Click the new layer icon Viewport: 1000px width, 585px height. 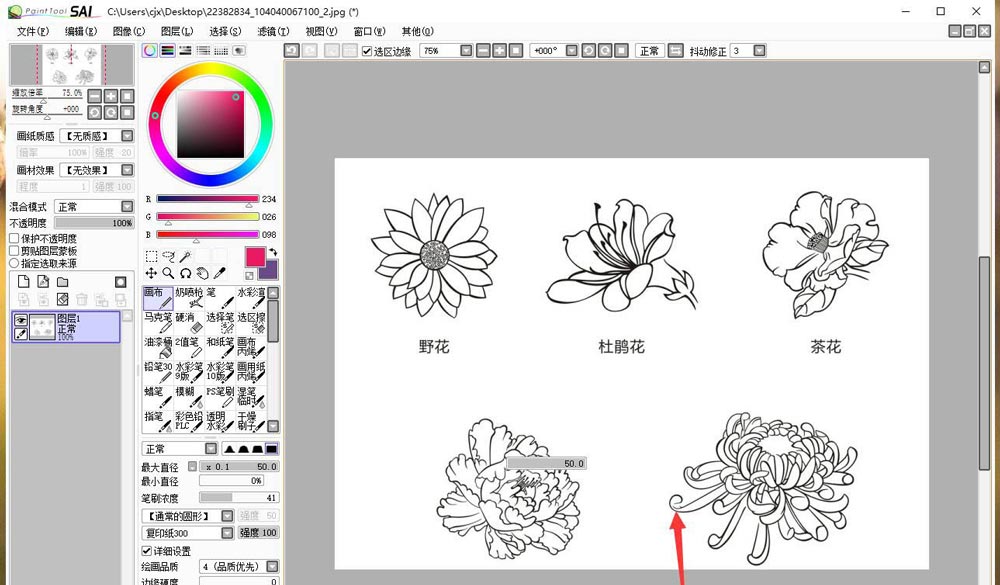(24, 282)
